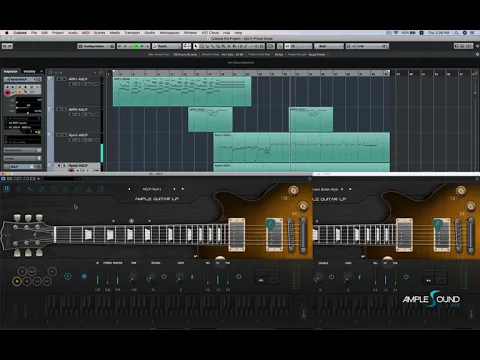
Task: Switch to the Inspector tab
Action: tap(11, 71)
